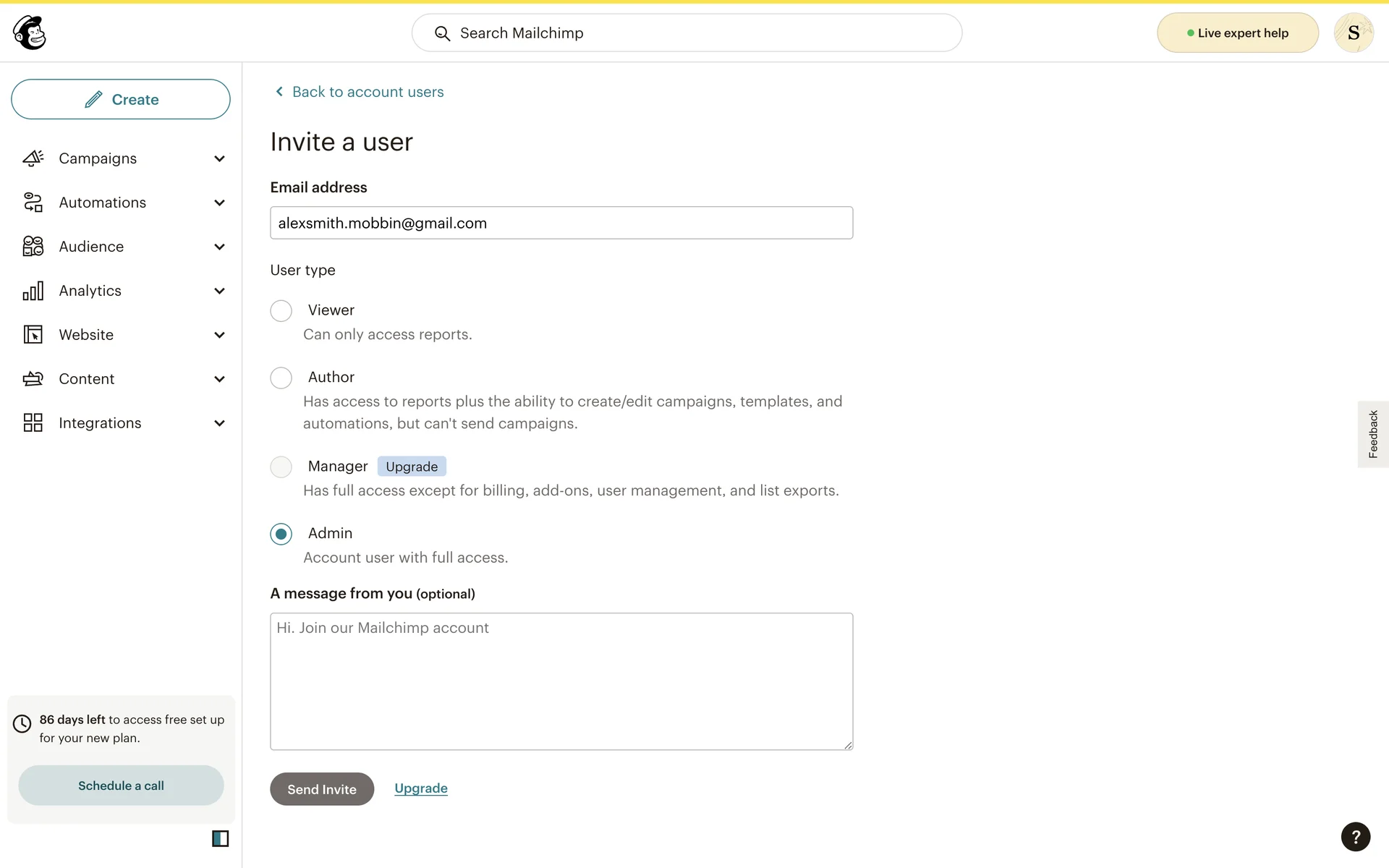Click the Integrations grid icon
The image size is (1389, 868).
click(33, 423)
